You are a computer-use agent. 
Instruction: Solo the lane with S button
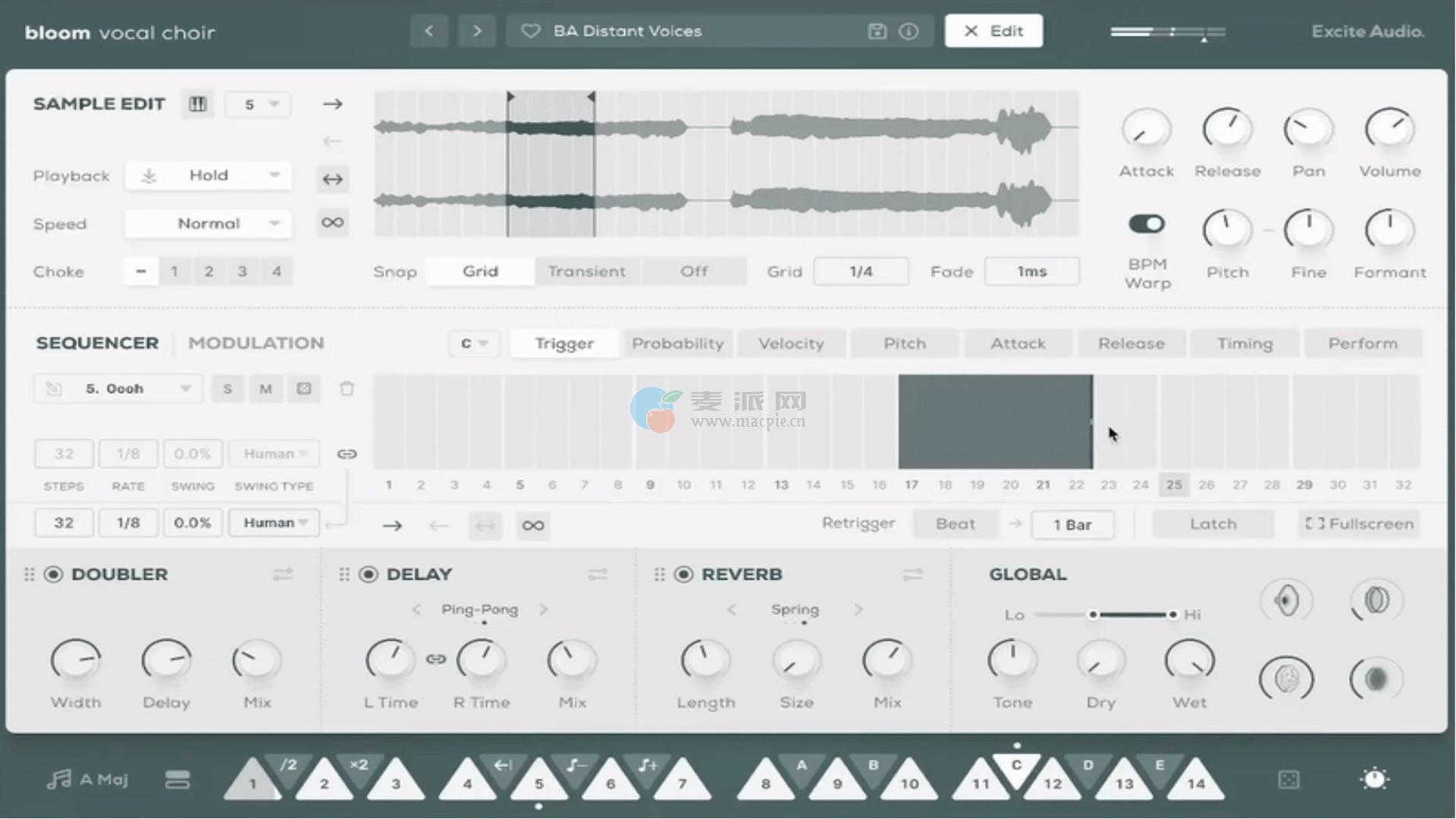[x=227, y=389]
